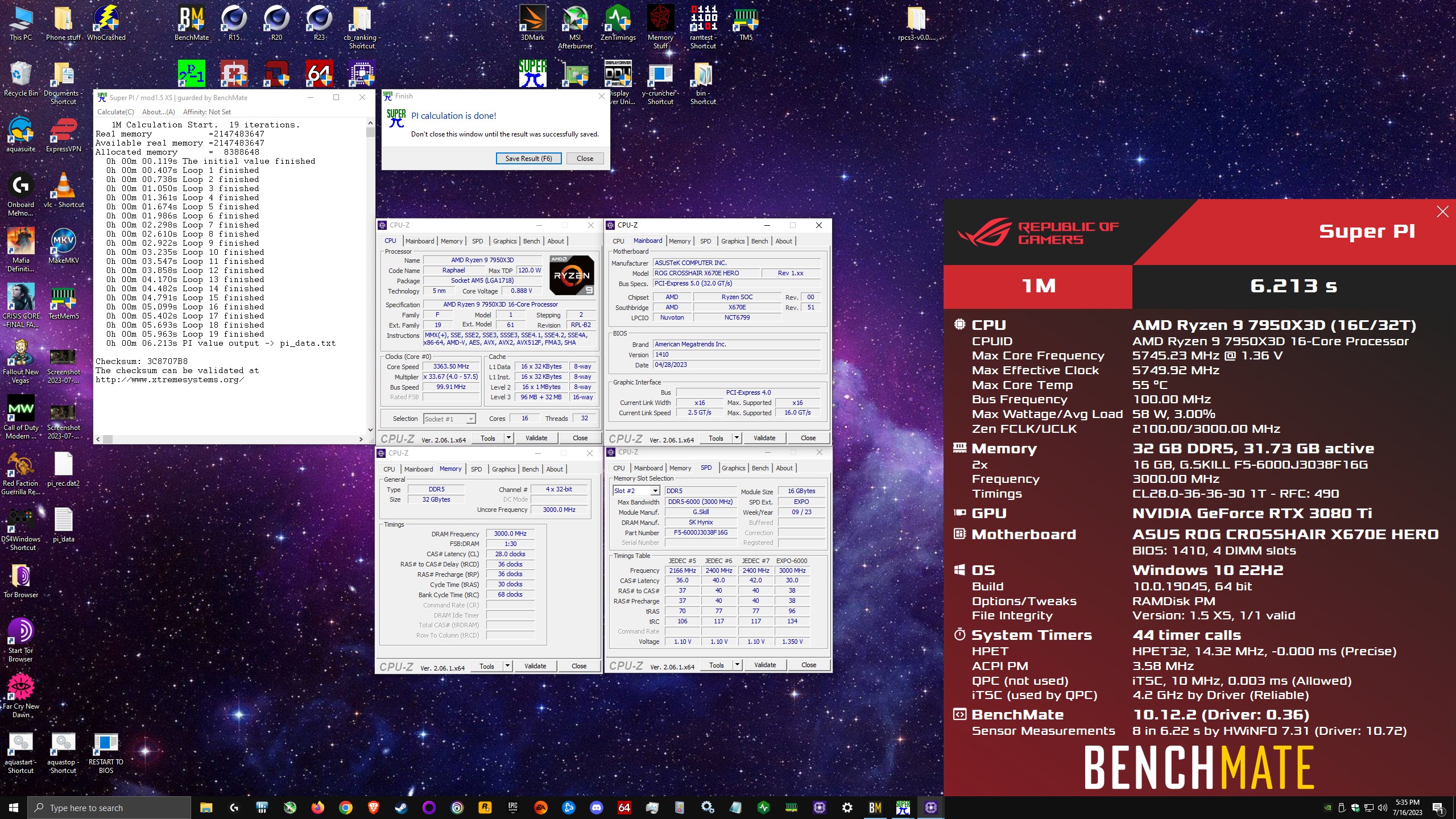This screenshot has width=1456, height=819.
Task: Switch to SPD tab in CPU-Z Memory window
Action: pyautogui.click(x=476, y=469)
